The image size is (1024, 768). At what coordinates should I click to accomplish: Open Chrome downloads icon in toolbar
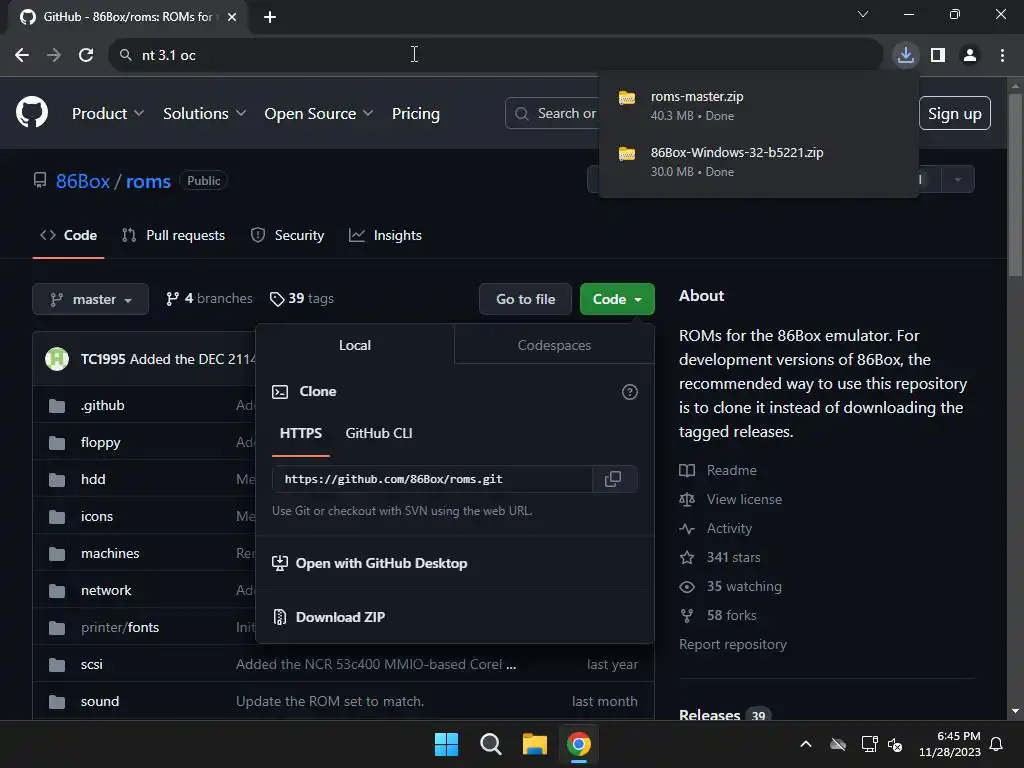tap(905, 55)
